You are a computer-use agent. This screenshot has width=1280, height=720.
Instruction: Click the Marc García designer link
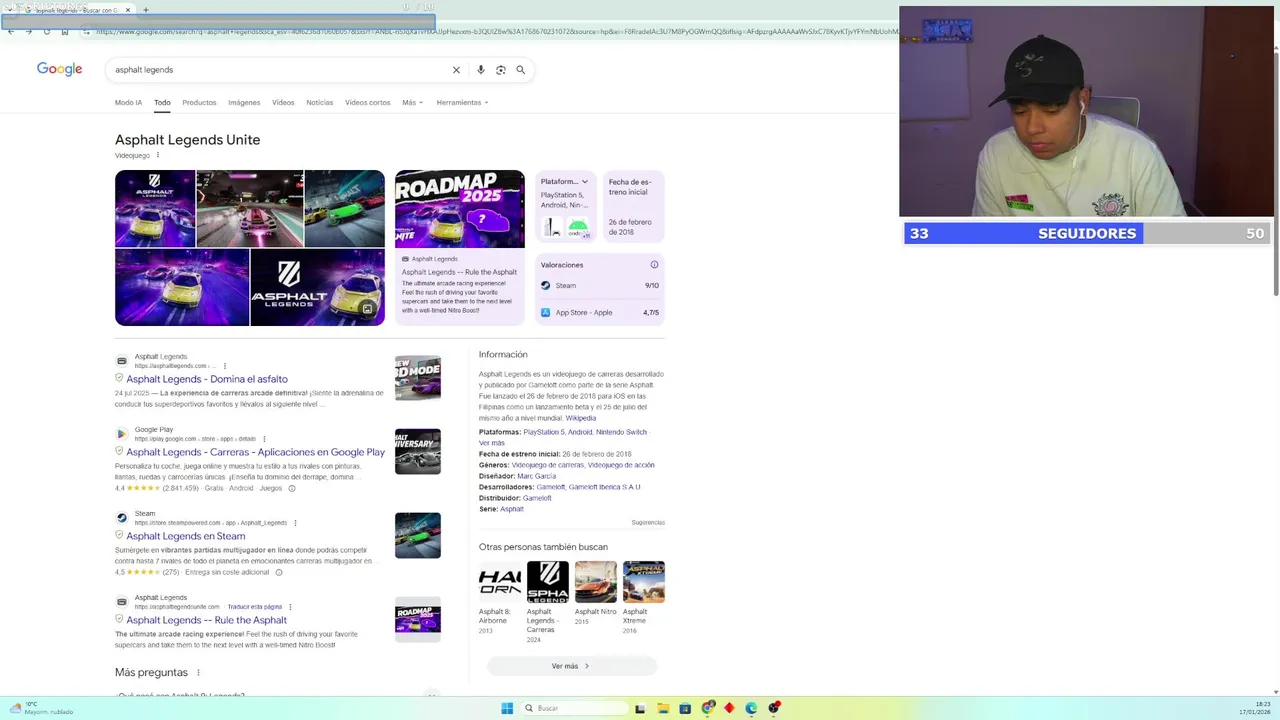point(536,476)
